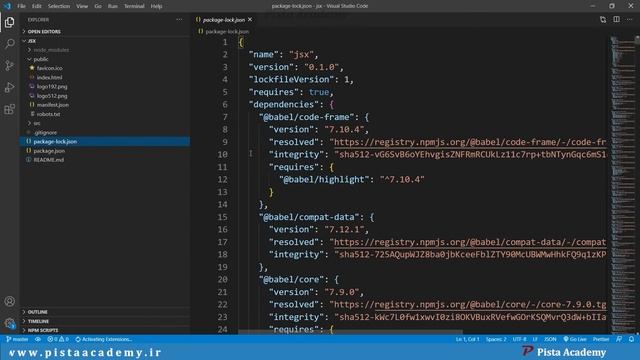Expand the src folder
Image resolution: width=640 pixels, height=360 pixels.
point(37,123)
